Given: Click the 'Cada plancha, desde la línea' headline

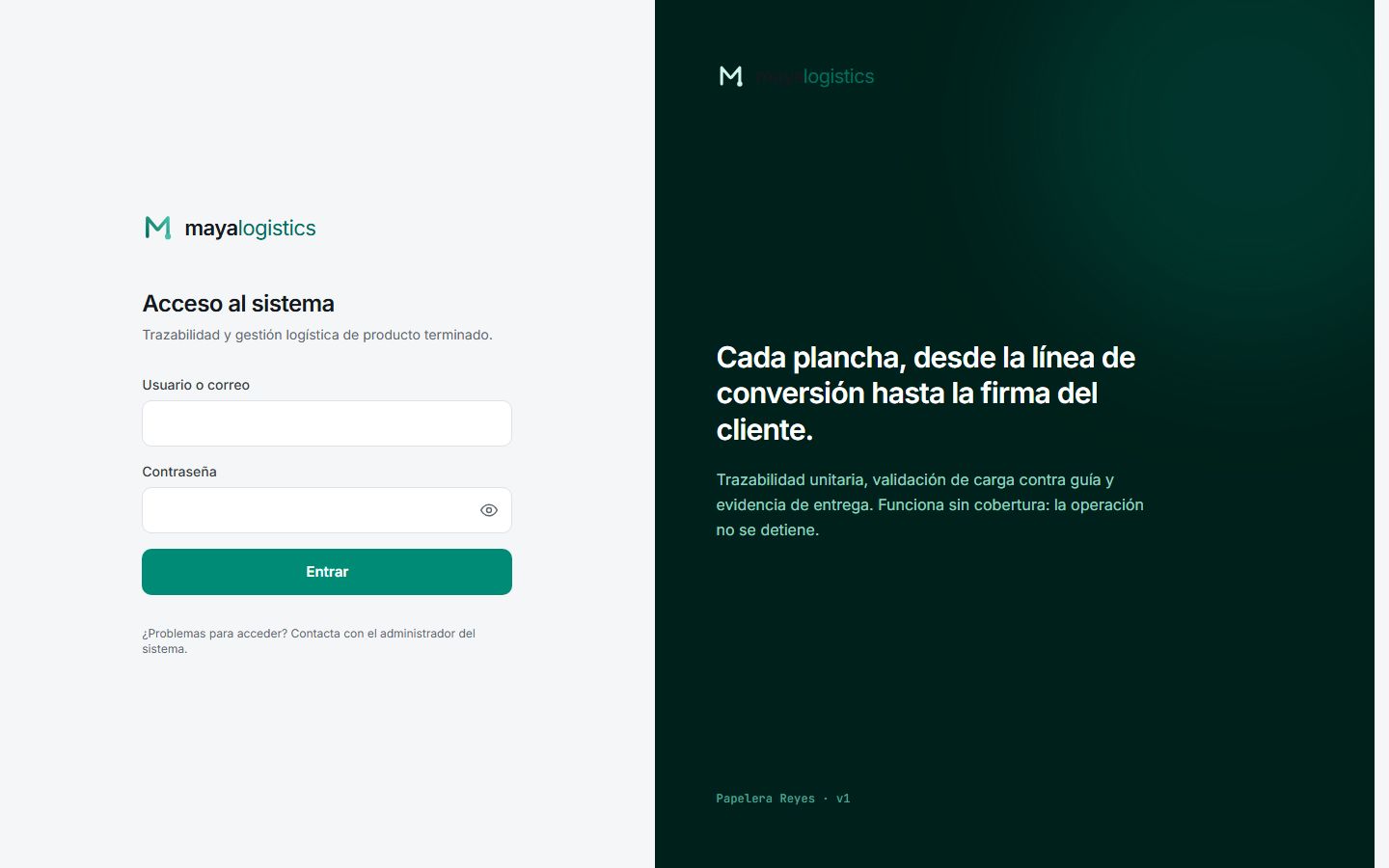Looking at the screenshot, I should pos(925,393).
